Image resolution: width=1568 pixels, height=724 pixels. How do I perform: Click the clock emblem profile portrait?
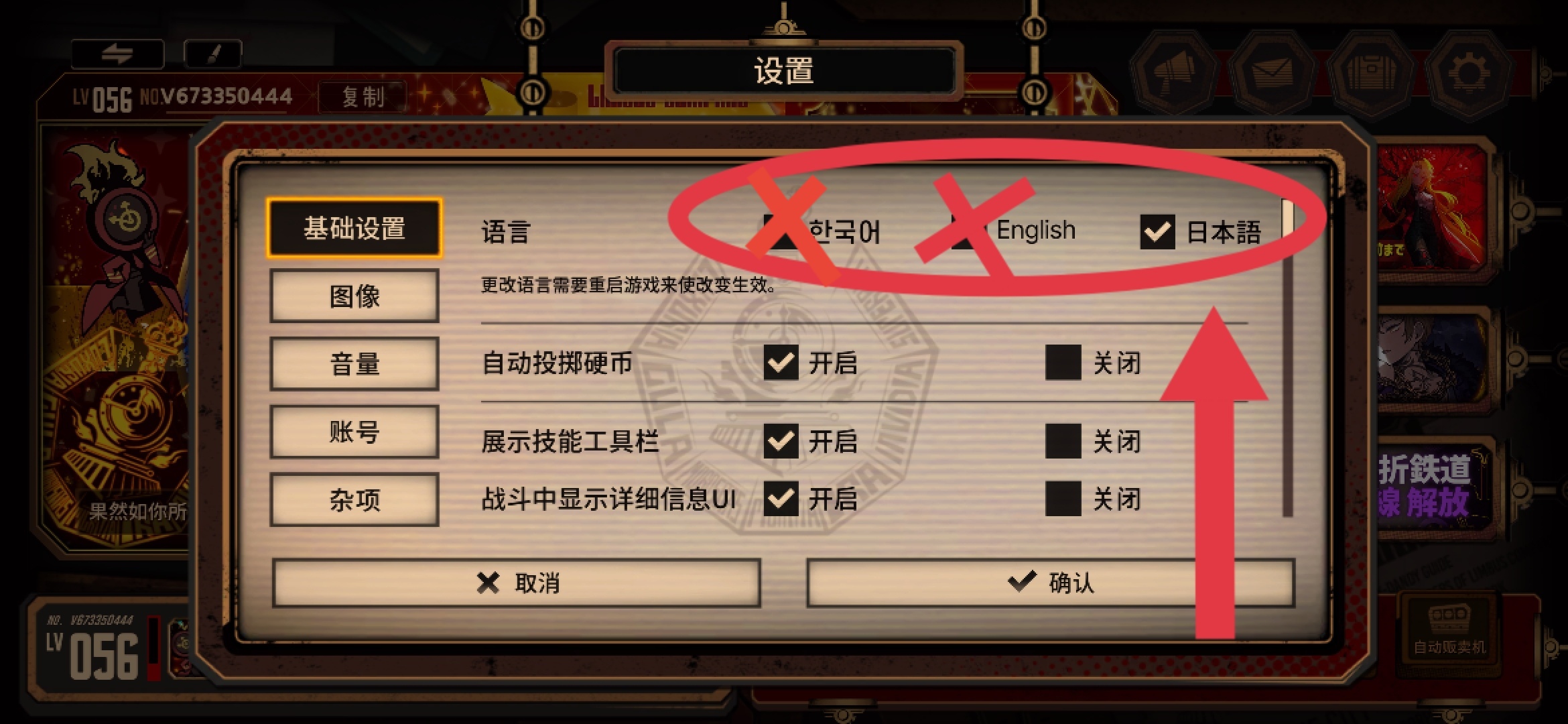pyautogui.click(x=125, y=216)
